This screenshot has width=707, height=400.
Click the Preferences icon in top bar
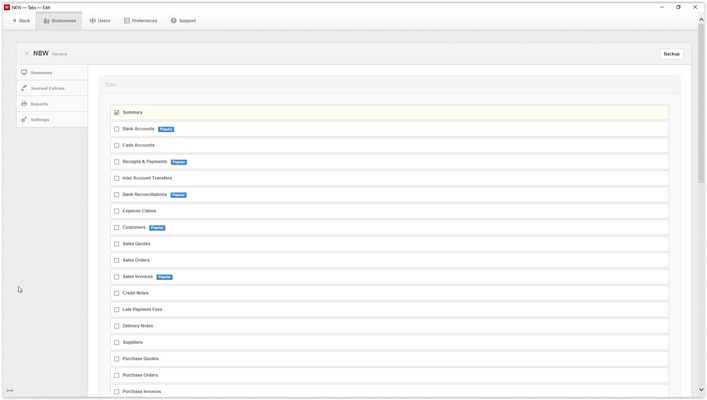[x=127, y=21]
